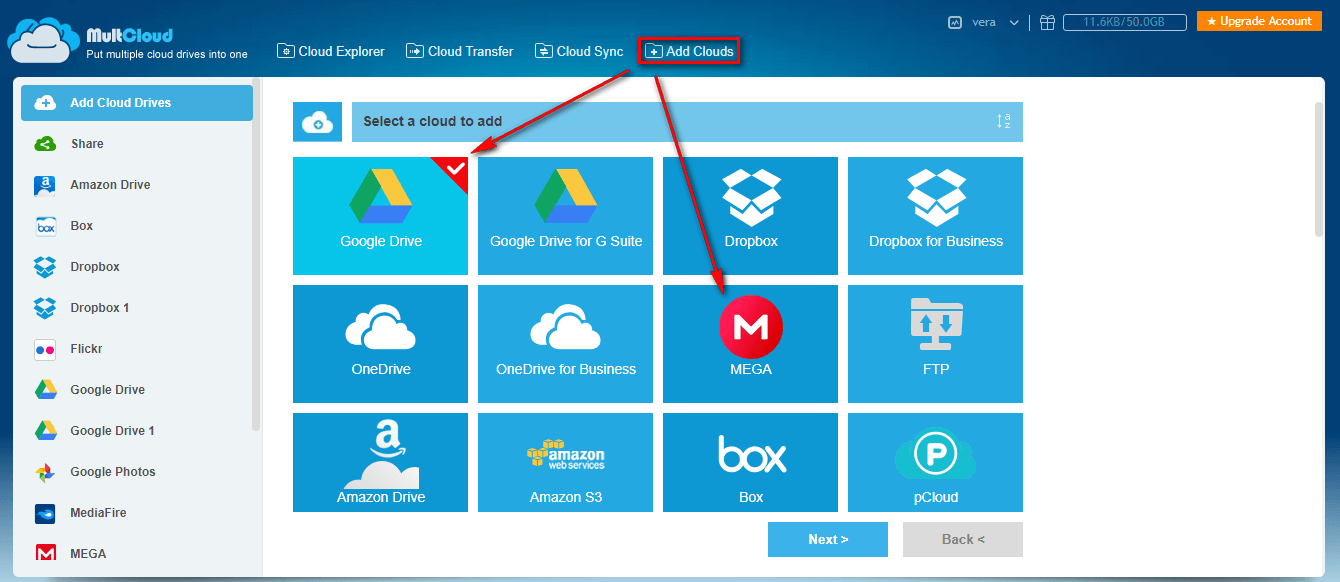Choose the FTP cloud tile
Viewport: 1340px width, 582px height.
tap(935, 344)
